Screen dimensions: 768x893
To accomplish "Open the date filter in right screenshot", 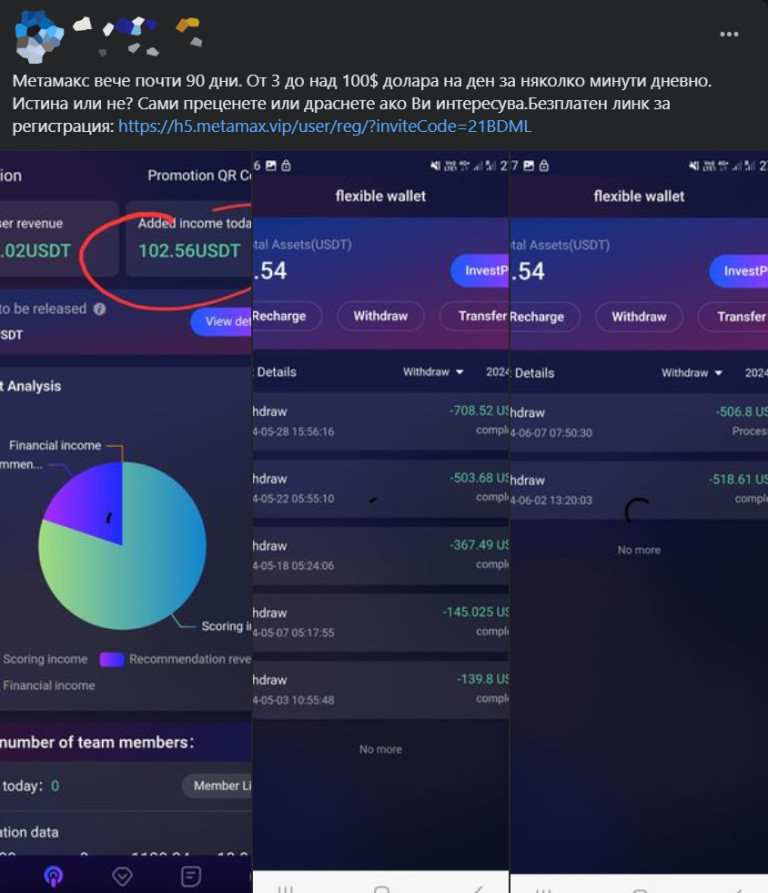I will (755, 373).
